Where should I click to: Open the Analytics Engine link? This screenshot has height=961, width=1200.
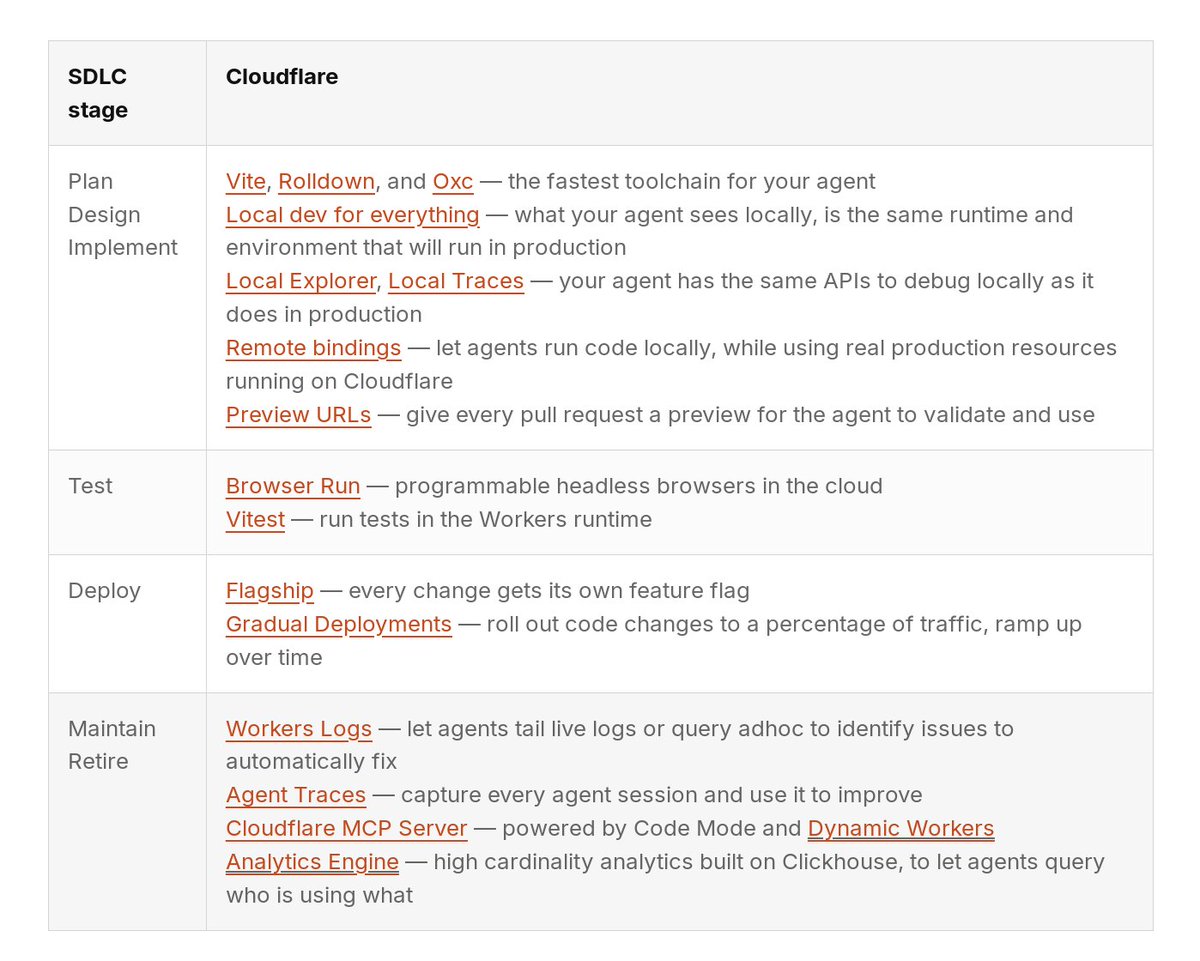313,862
